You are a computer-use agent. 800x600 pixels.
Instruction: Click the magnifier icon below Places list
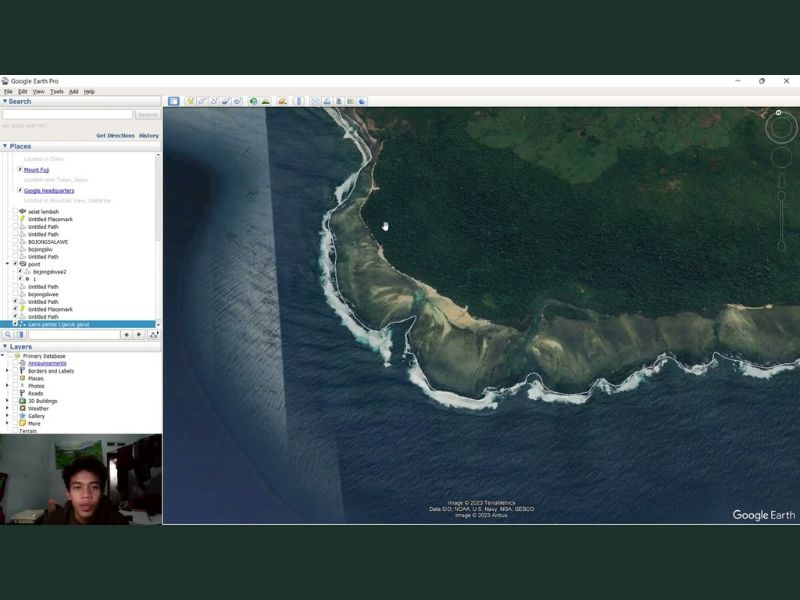8,335
